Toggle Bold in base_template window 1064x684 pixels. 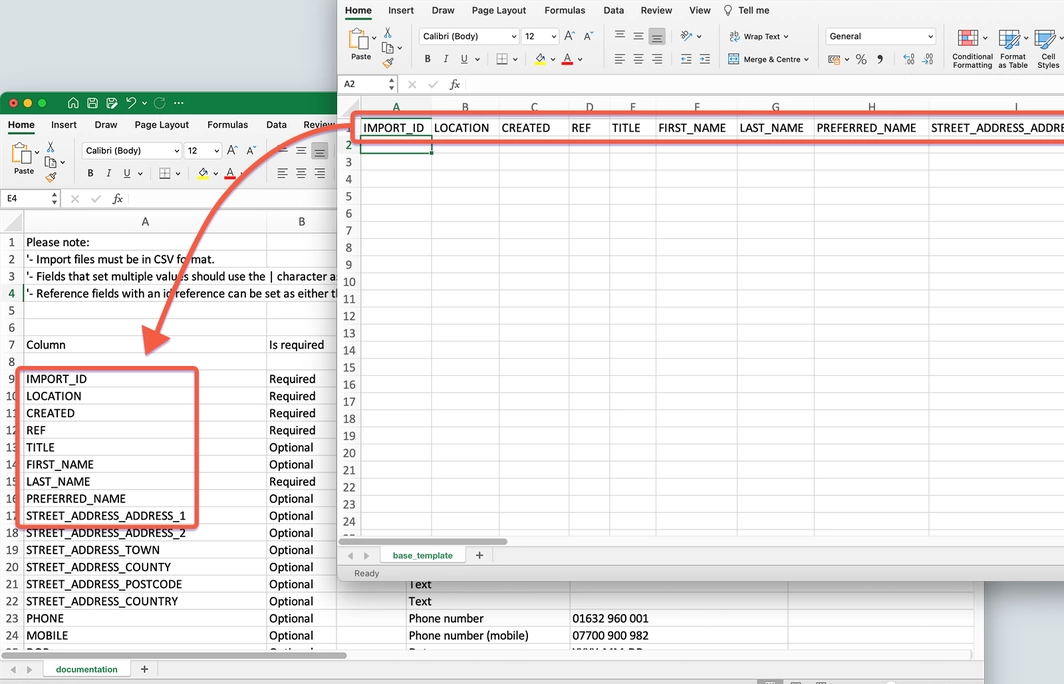point(428,59)
